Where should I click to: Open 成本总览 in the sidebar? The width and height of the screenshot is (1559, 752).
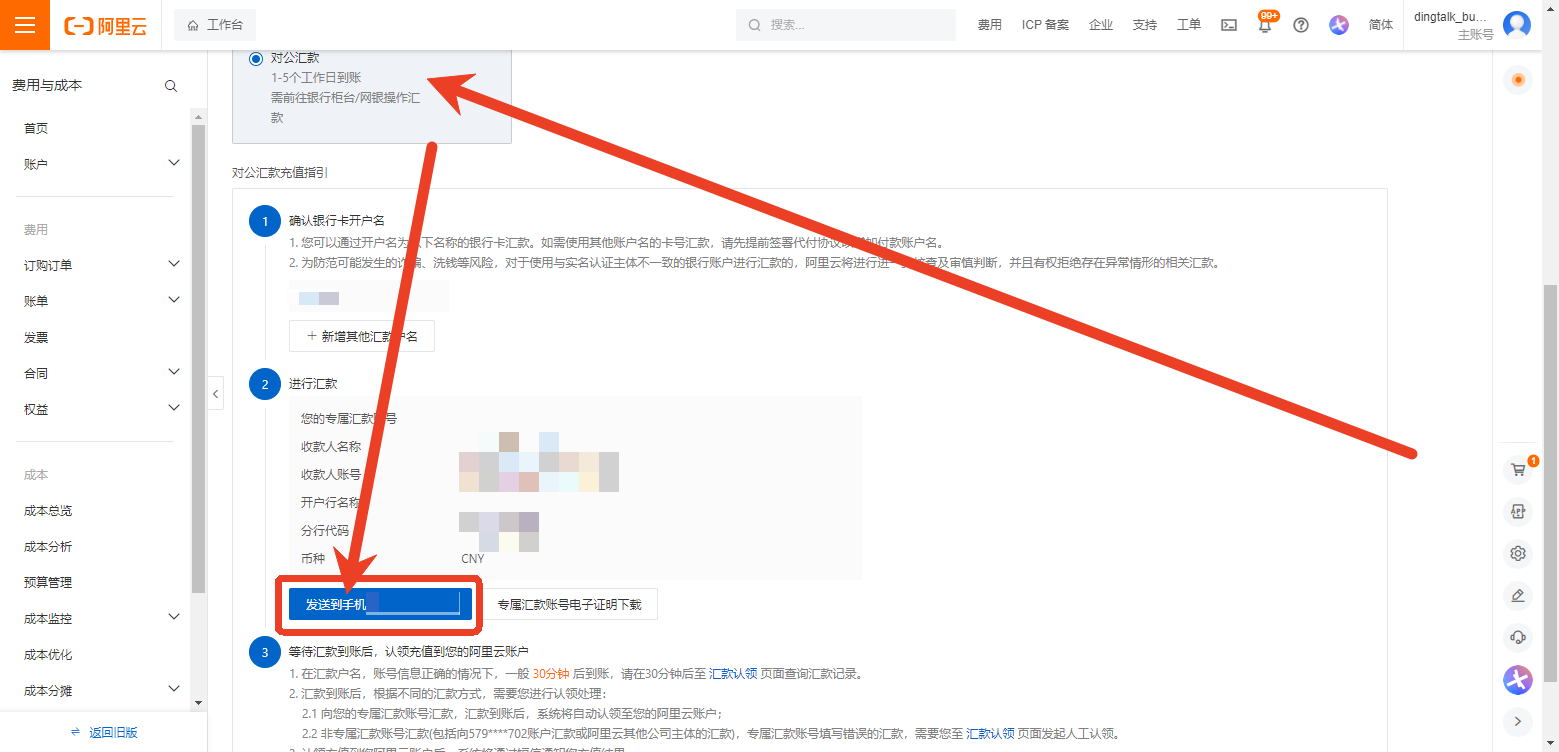click(48, 510)
